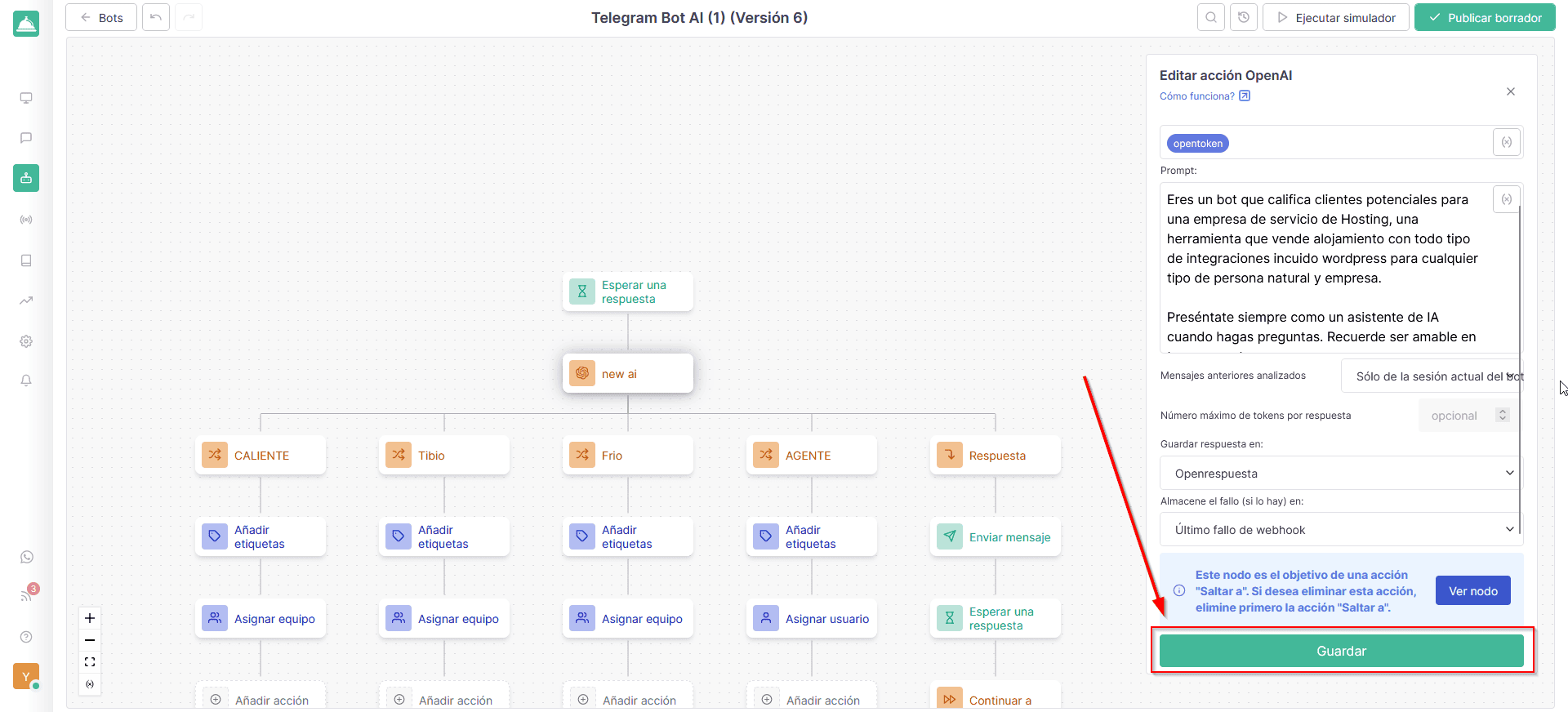Select Añadir etiquetas under Frio

click(628, 536)
